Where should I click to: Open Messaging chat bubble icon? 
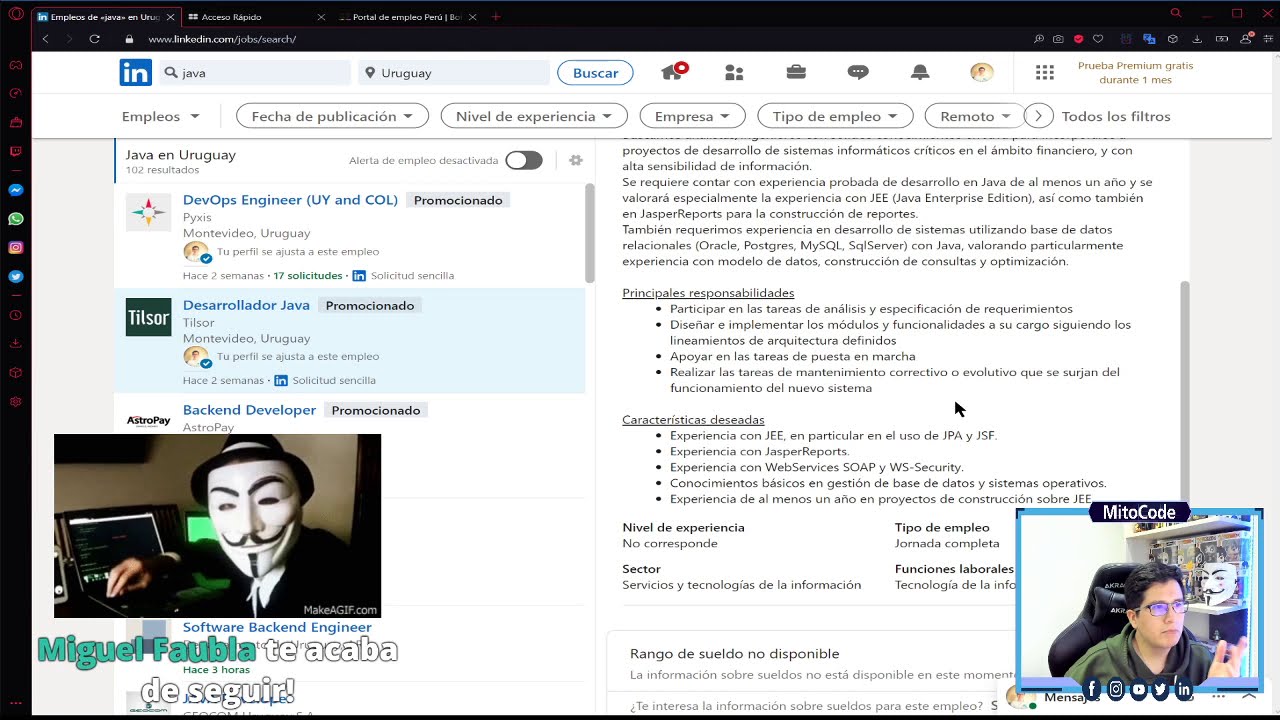(x=858, y=72)
